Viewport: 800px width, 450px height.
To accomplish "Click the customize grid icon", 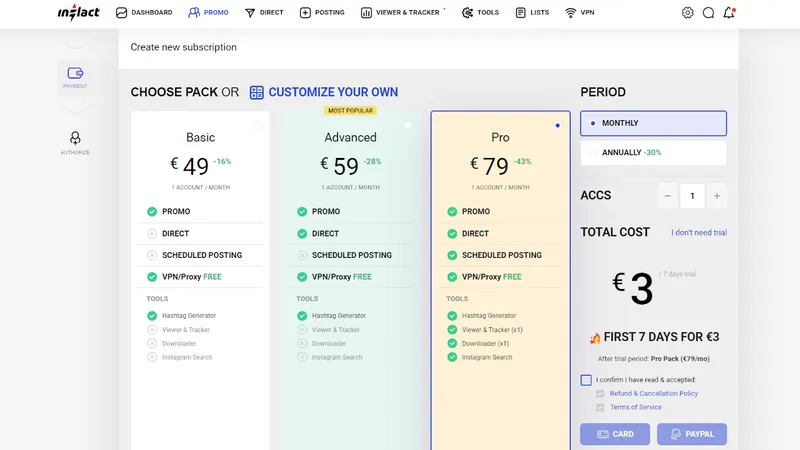I will [256, 92].
